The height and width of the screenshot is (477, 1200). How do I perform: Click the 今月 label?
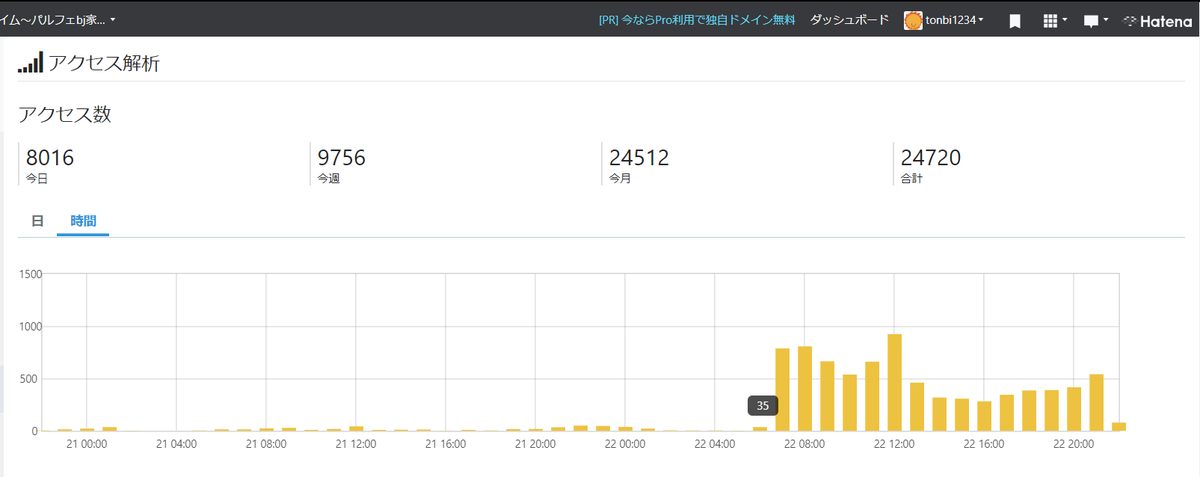620,179
